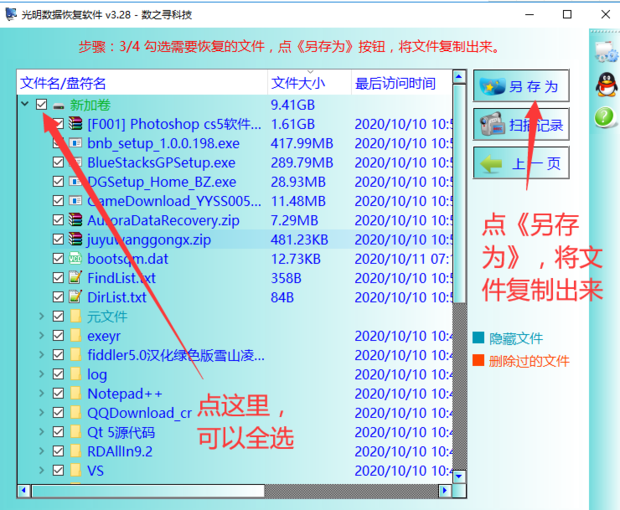The width and height of the screenshot is (620, 510).
Task: Click the folder icon beside VS
Action: pyautogui.click(x=76, y=470)
